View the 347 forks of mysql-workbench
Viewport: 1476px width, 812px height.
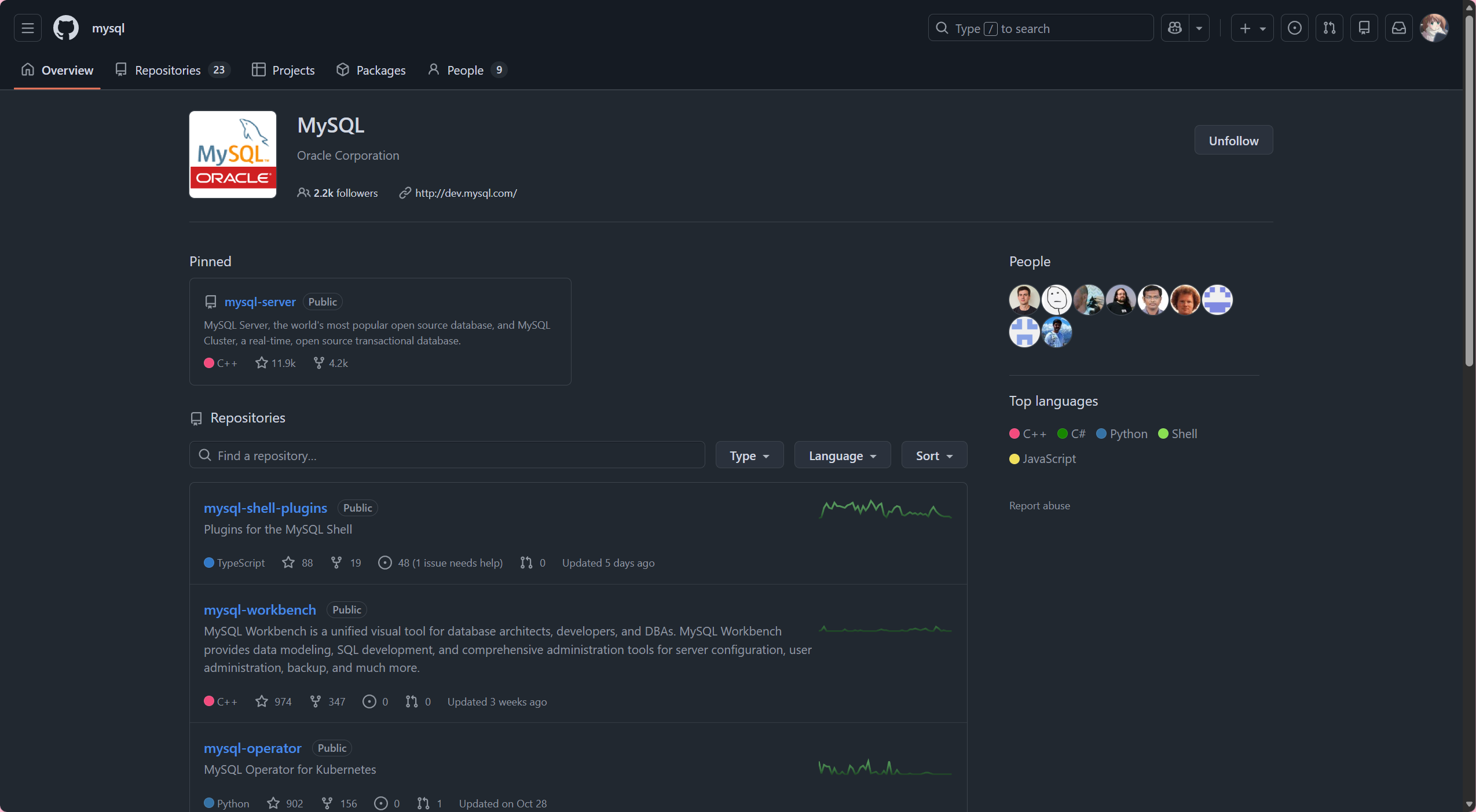pos(328,701)
